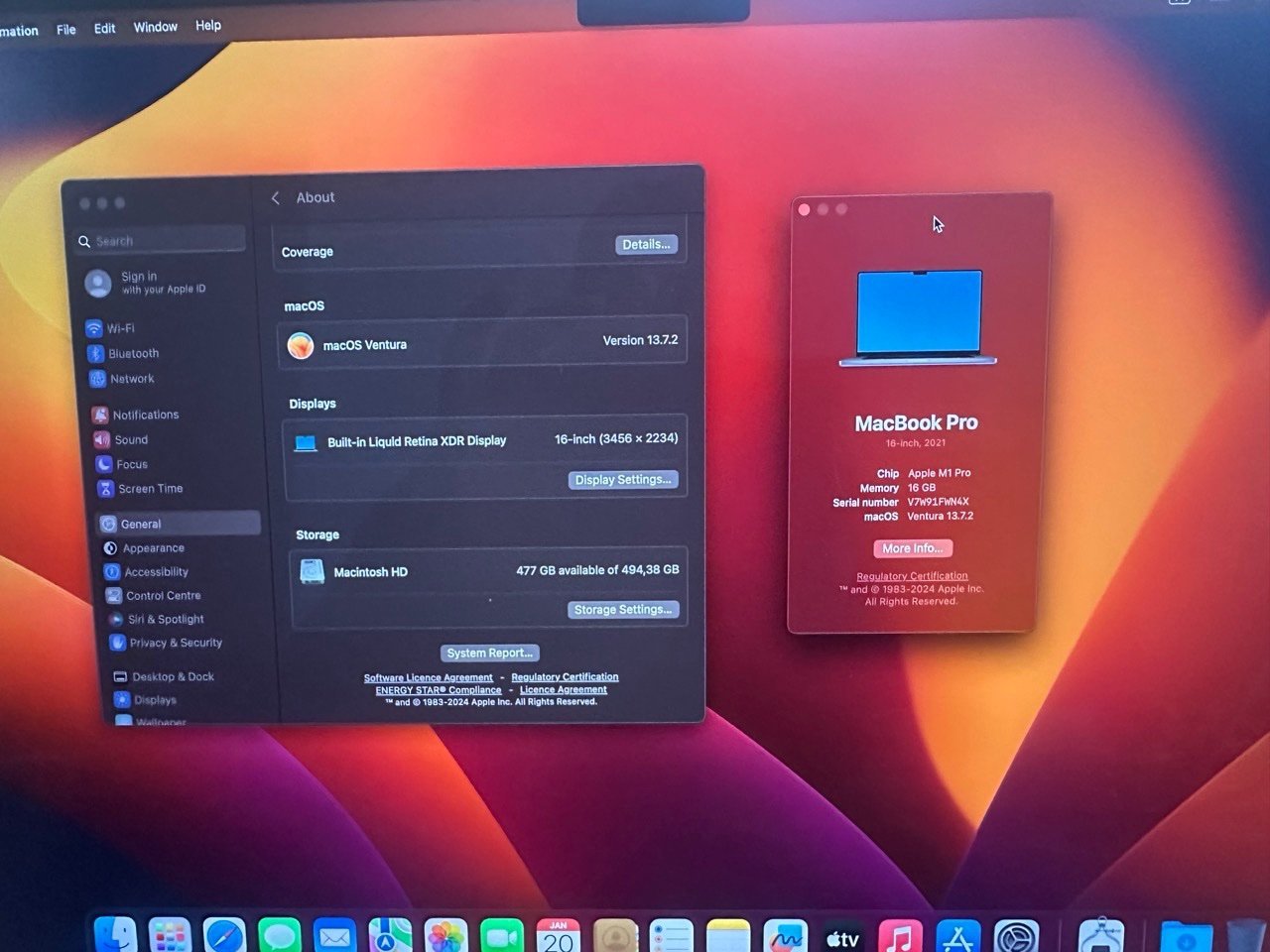Screen dimensions: 1270x952
Task: Open the Window menu
Action: coord(156,27)
